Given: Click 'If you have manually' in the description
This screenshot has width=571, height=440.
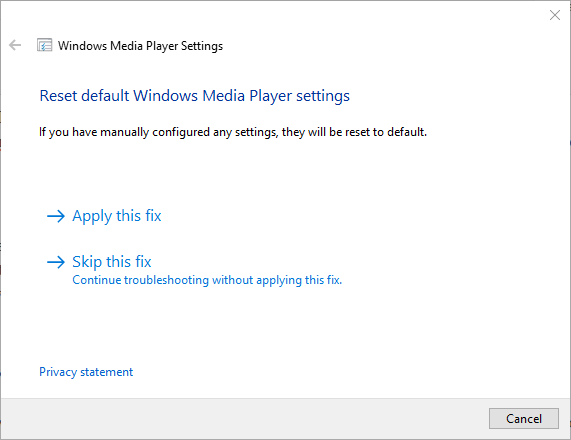Looking at the screenshot, I should click(x=94, y=132).
